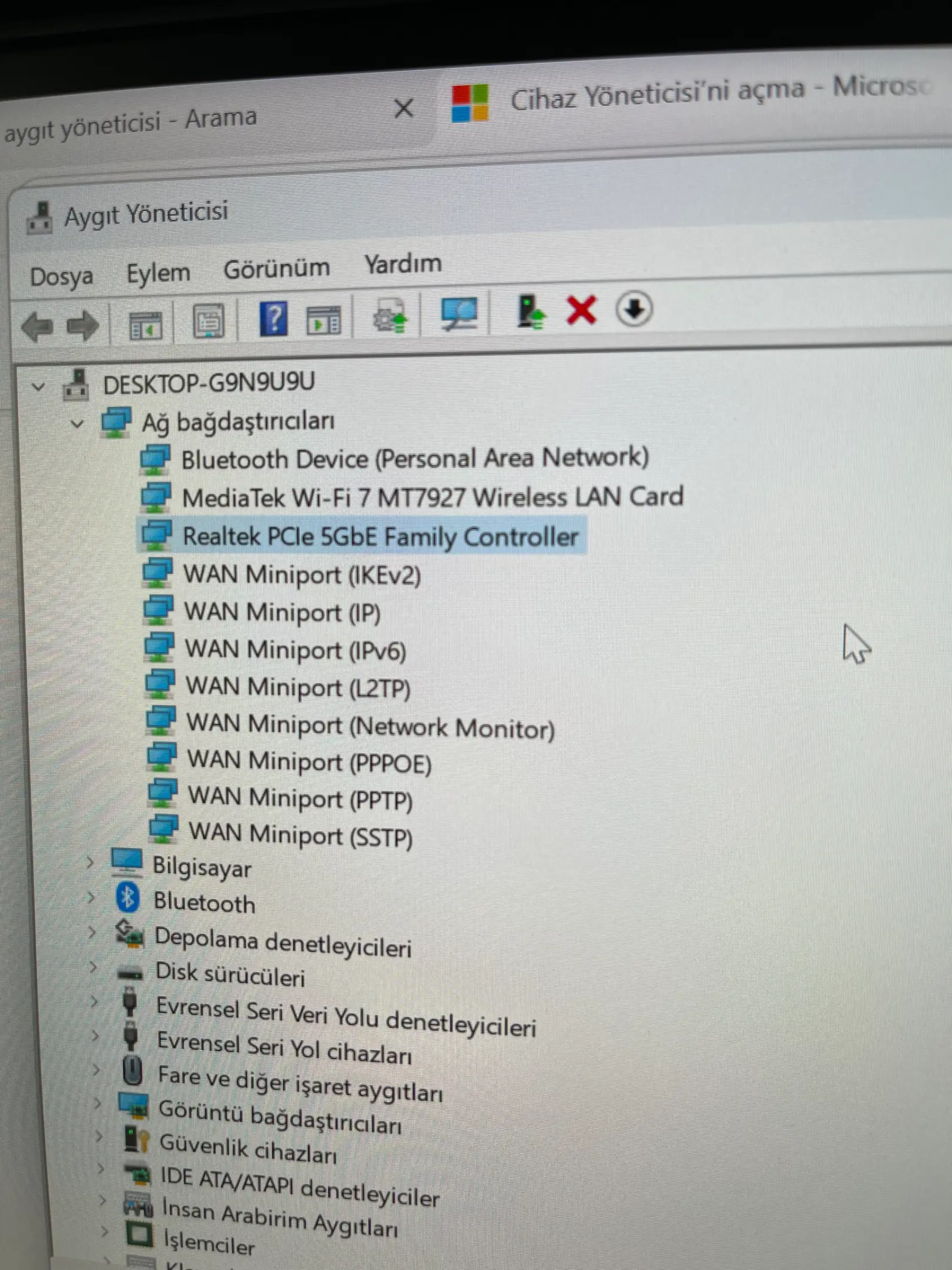Click the Fare ve diğer işaret aygıtları label

pyautogui.click(x=300, y=1084)
